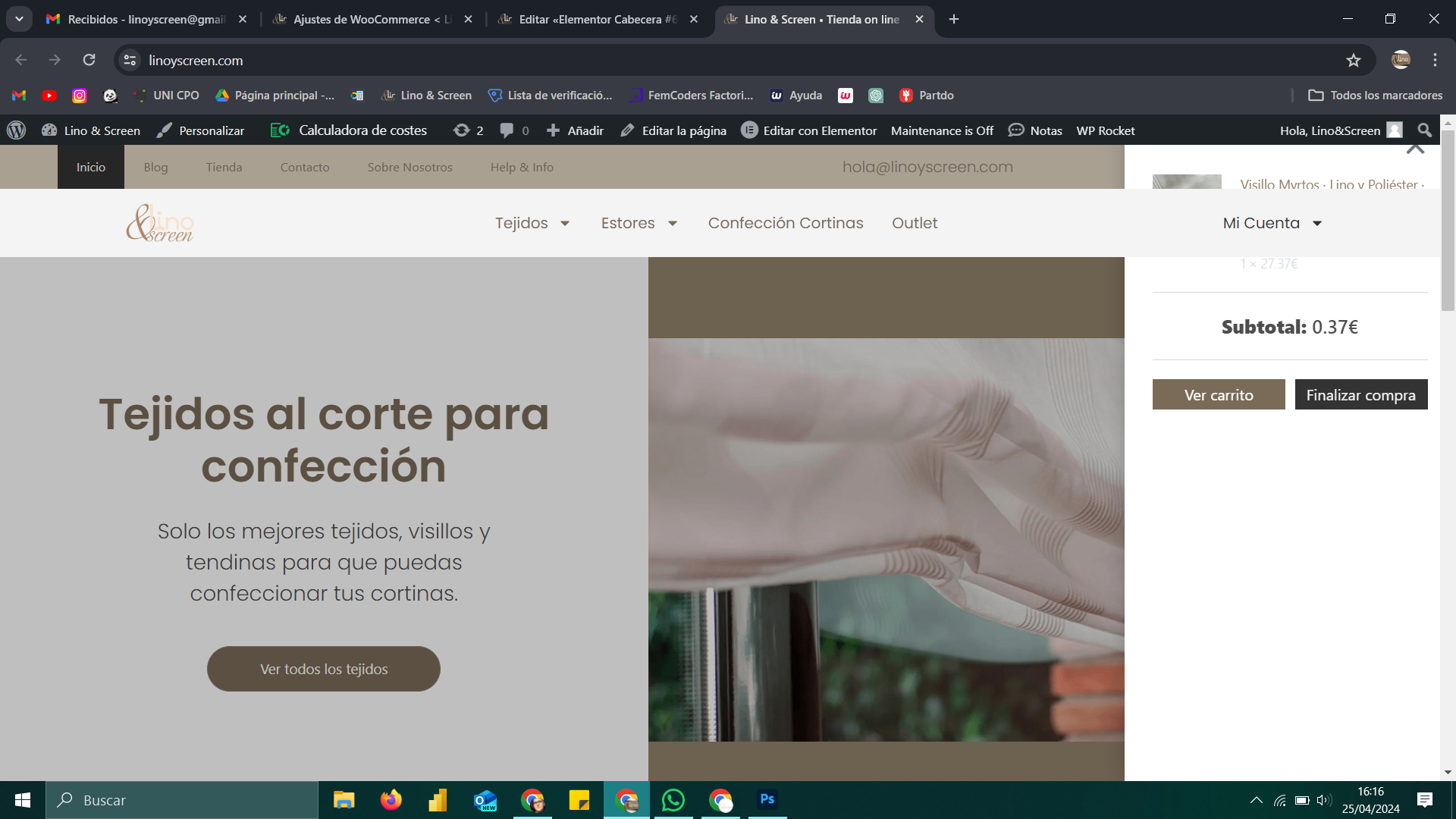Open the Windows Start menu
The height and width of the screenshot is (819, 1456).
(23, 800)
